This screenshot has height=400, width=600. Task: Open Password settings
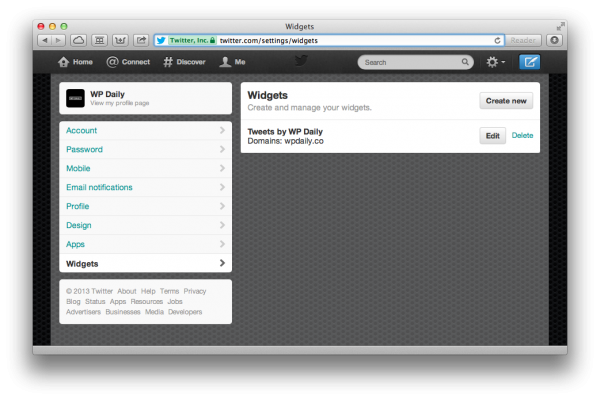coord(145,149)
